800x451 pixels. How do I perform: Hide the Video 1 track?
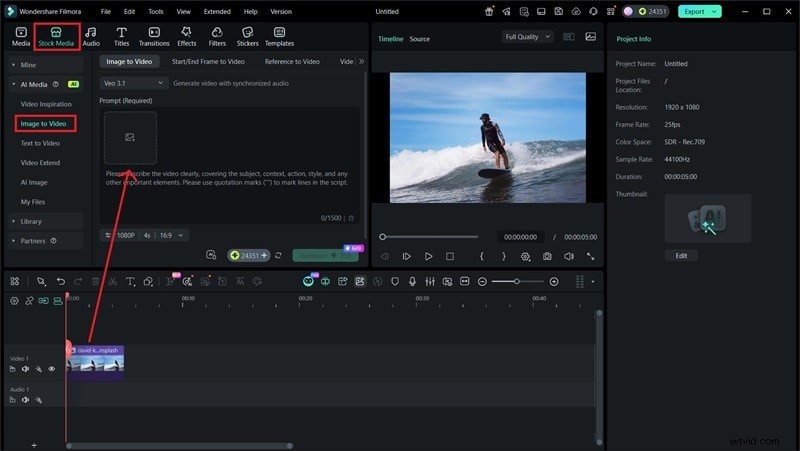tap(52, 369)
